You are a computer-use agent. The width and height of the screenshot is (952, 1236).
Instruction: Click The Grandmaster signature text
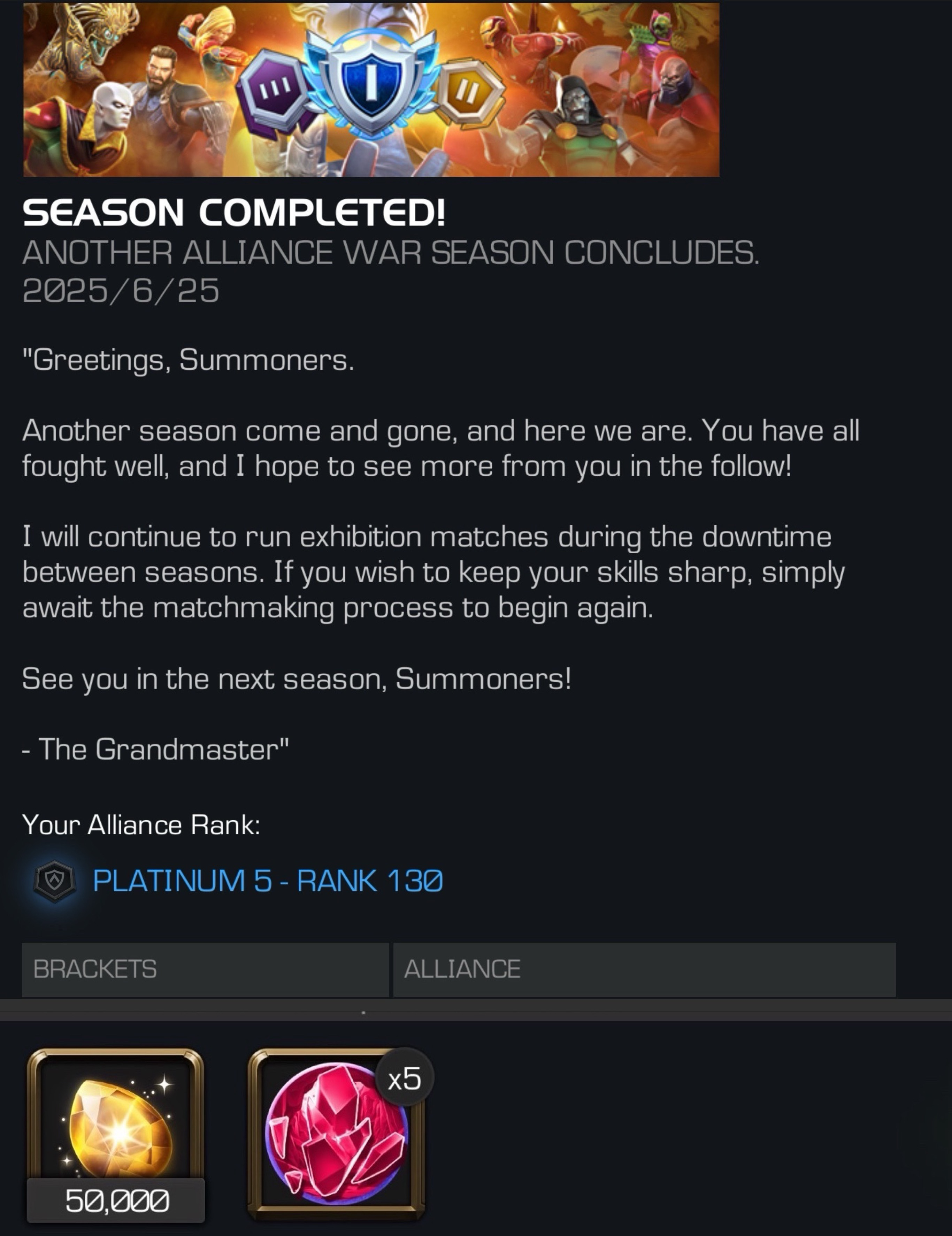(156, 749)
